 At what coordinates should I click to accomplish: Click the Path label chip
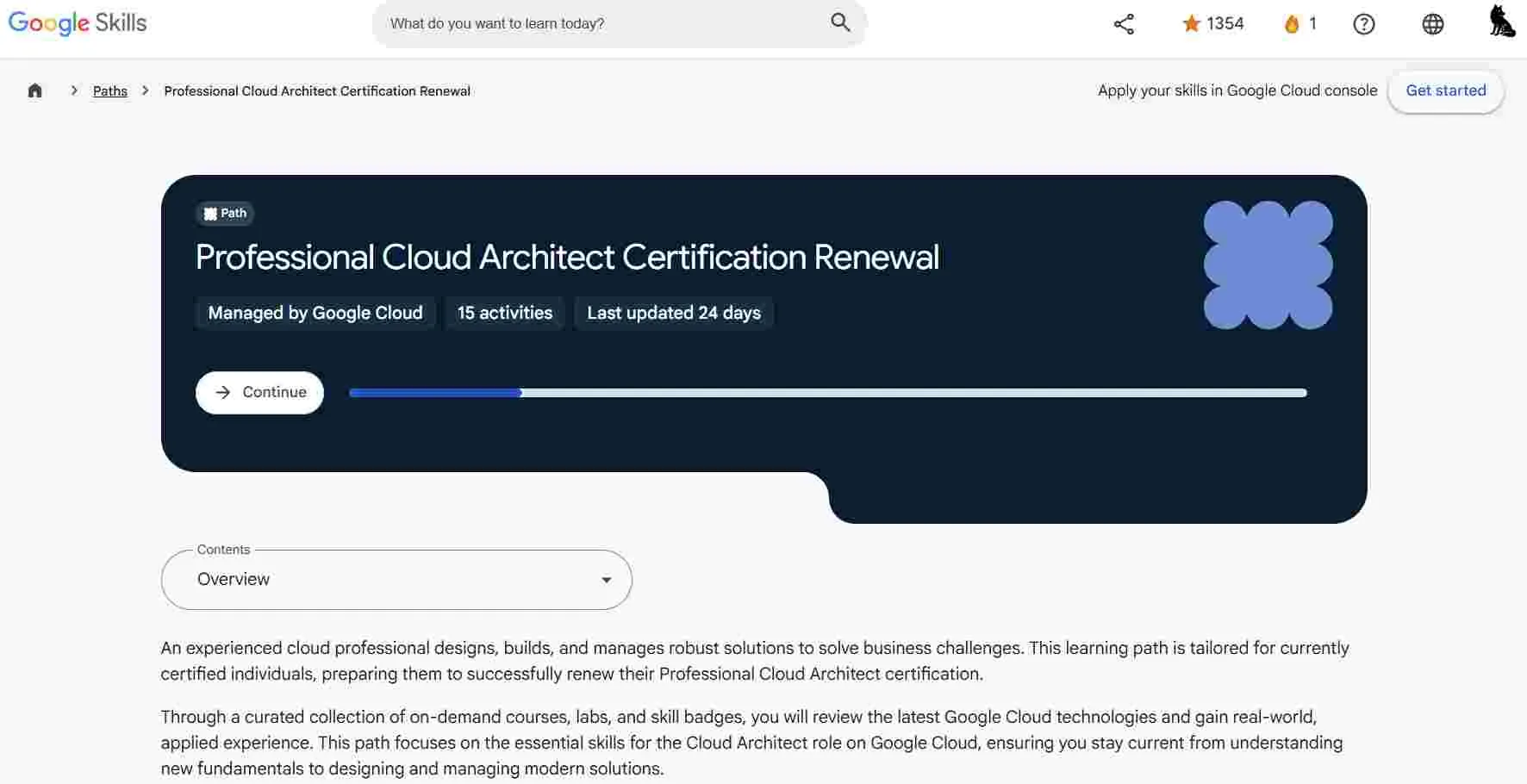click(225, 213)
